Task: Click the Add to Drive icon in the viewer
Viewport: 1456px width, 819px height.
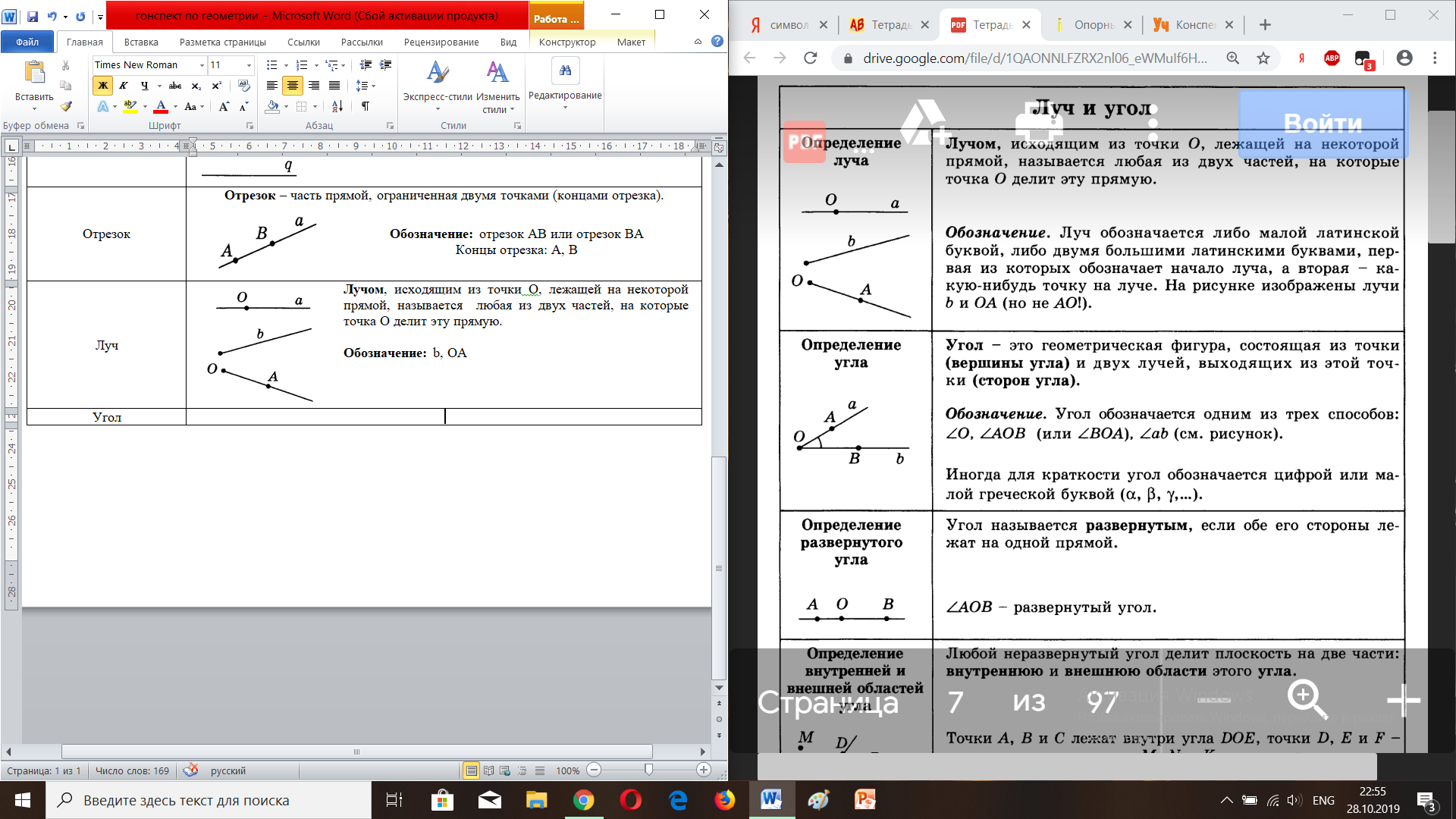Action: (x=924, y=121)
